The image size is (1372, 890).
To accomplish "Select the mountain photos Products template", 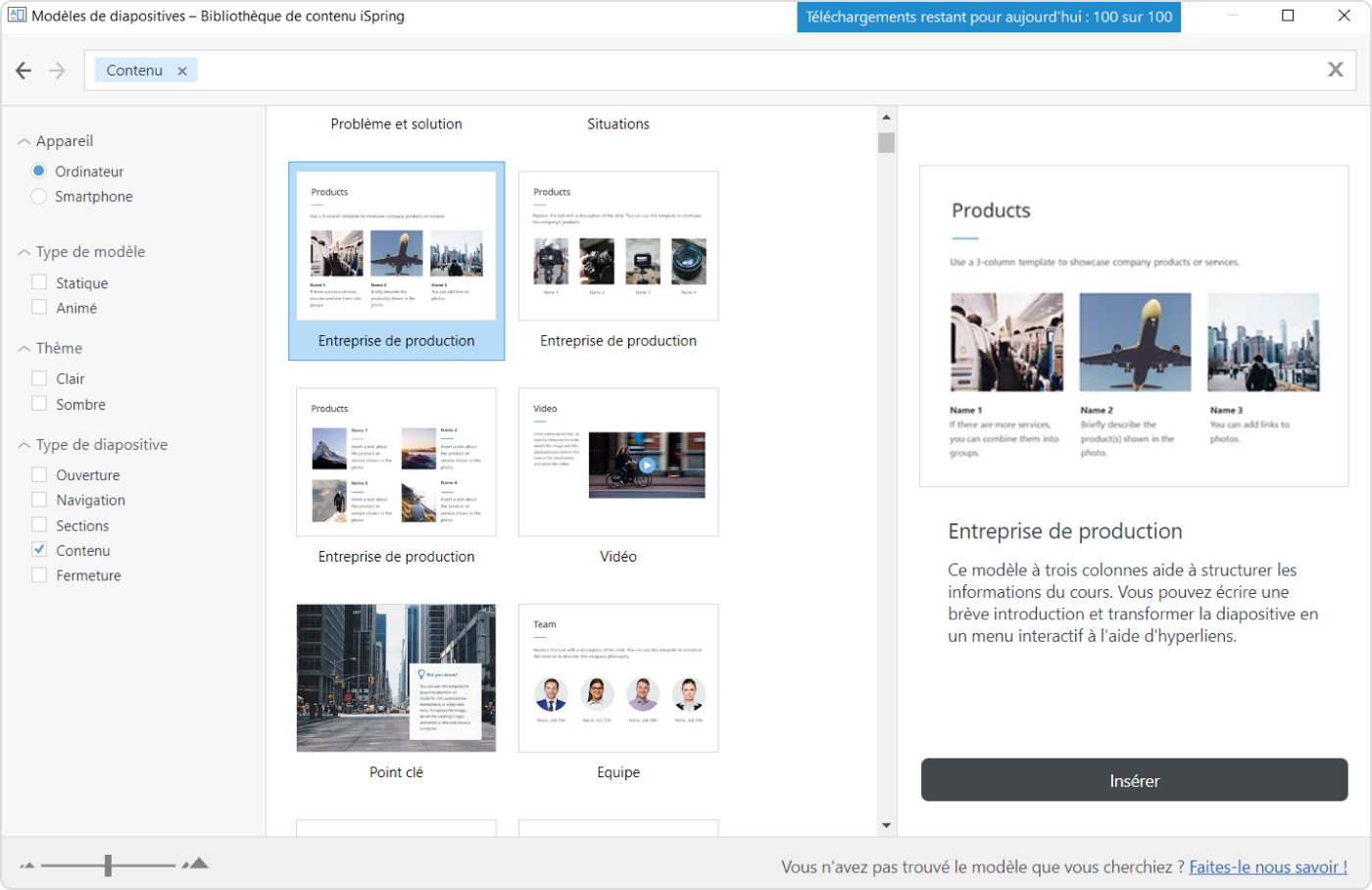I will [396, 462].
